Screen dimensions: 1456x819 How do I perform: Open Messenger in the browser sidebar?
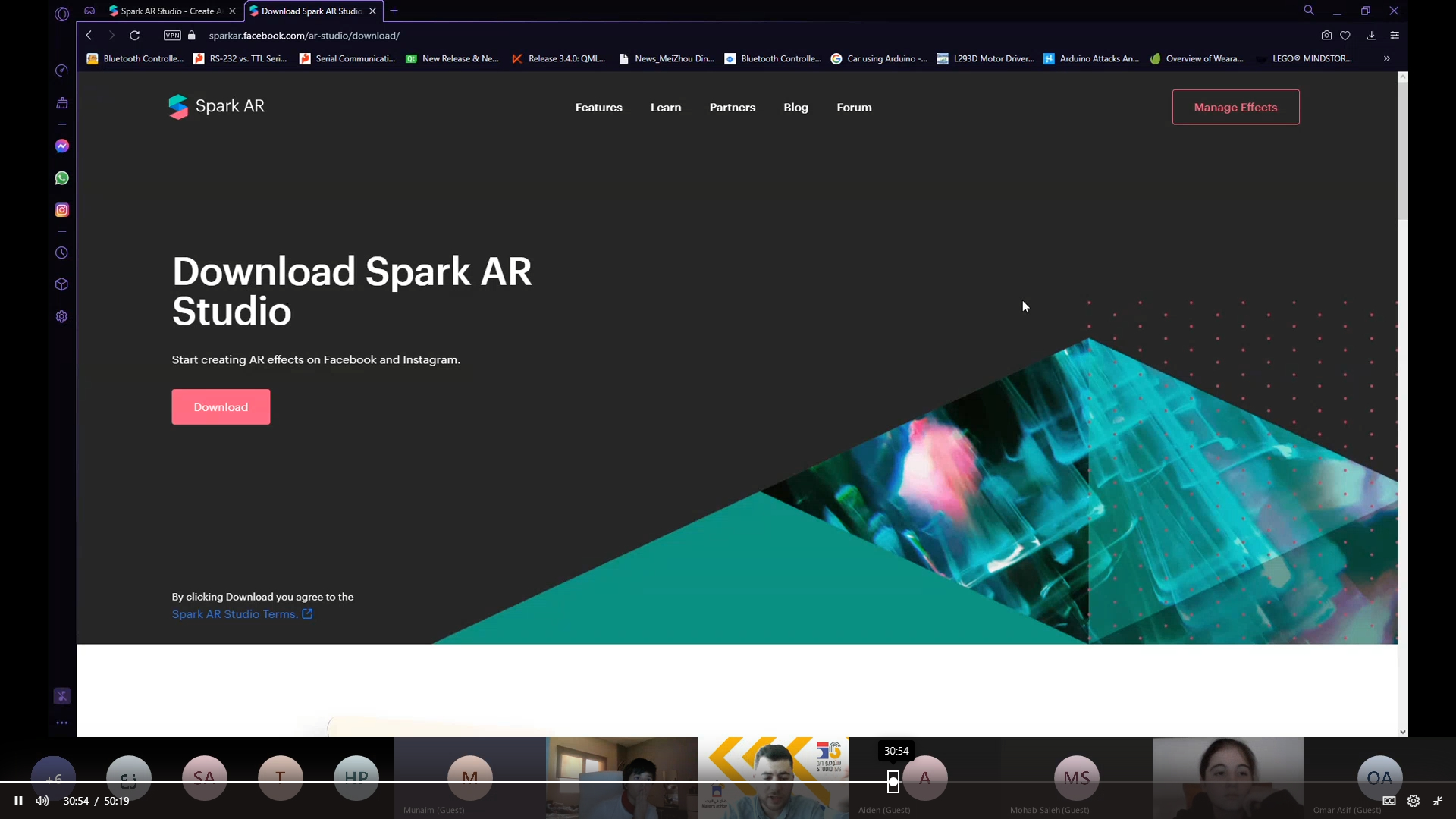[62, 146]
